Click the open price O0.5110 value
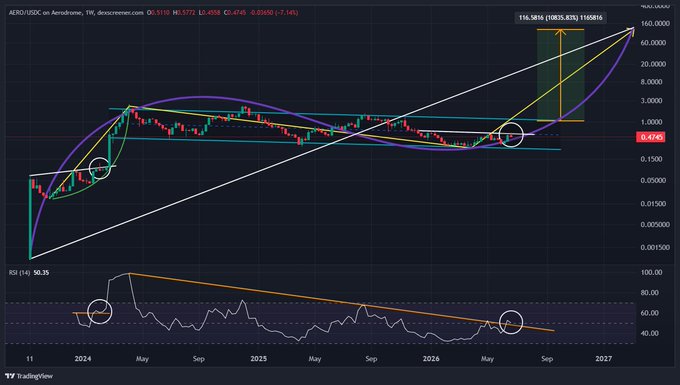The image size is (680, 385). click(x=158, y=13)
